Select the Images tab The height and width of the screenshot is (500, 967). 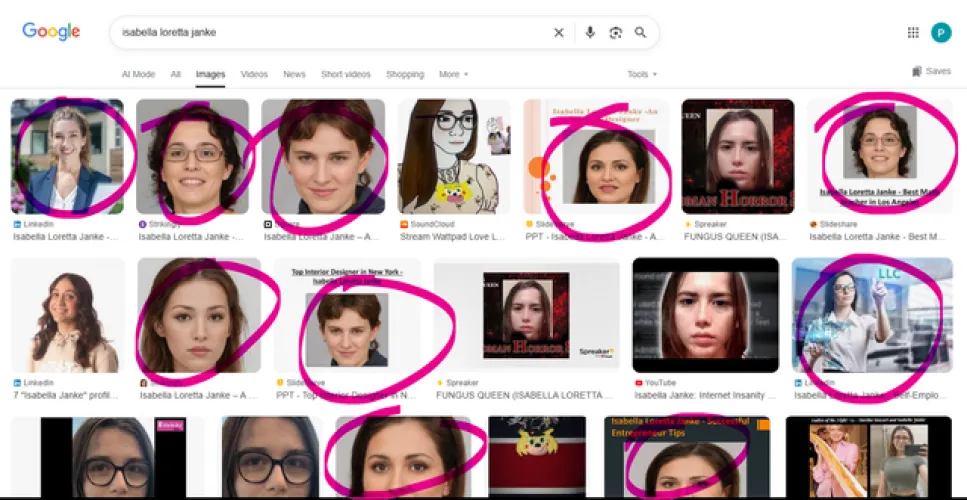click(210, 75)
